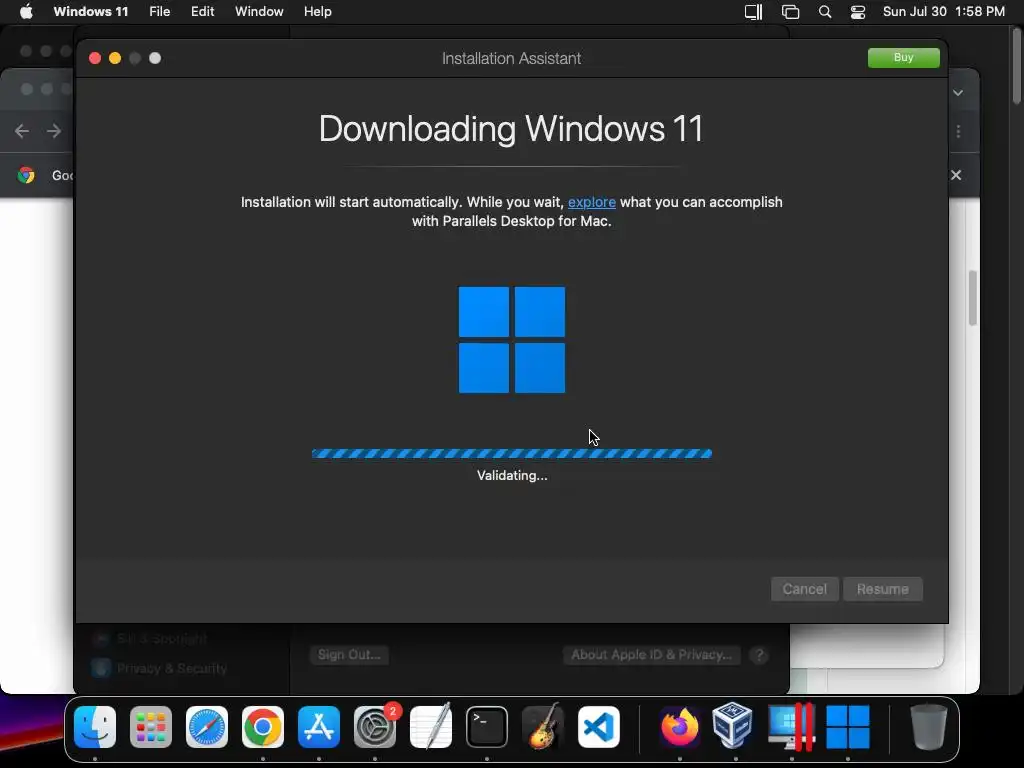Screen dimensions: 1024x768
Task: Click the sidebar display icon in menu bar
Action: pos(754,12)
